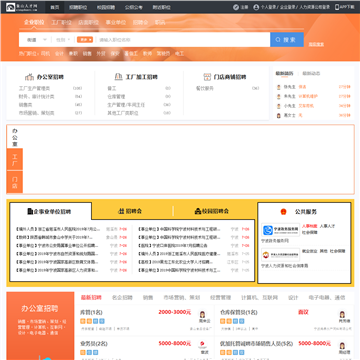Select the 计算机、互联网 job tab
This screenshot has width=360, height=360.
point(259,298)
